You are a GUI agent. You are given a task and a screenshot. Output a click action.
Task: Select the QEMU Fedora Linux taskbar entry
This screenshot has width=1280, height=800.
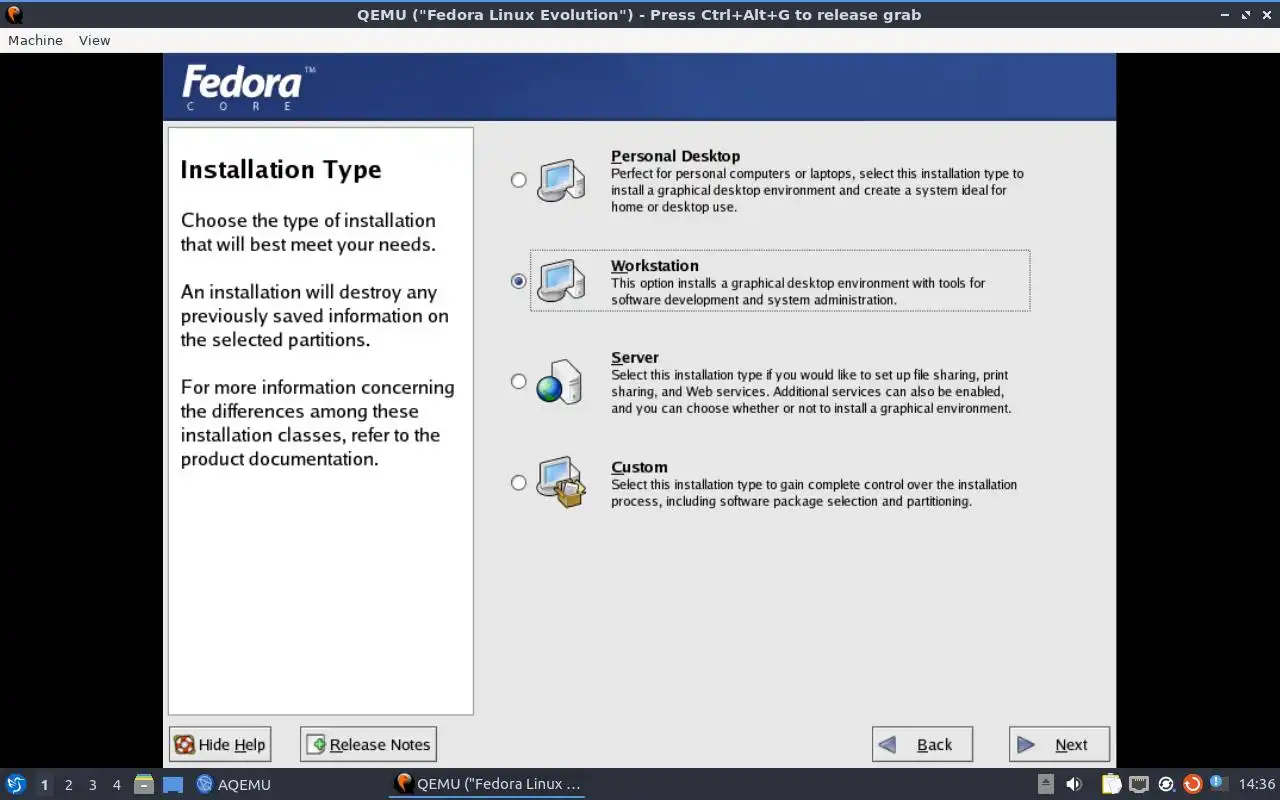point(487,784)
